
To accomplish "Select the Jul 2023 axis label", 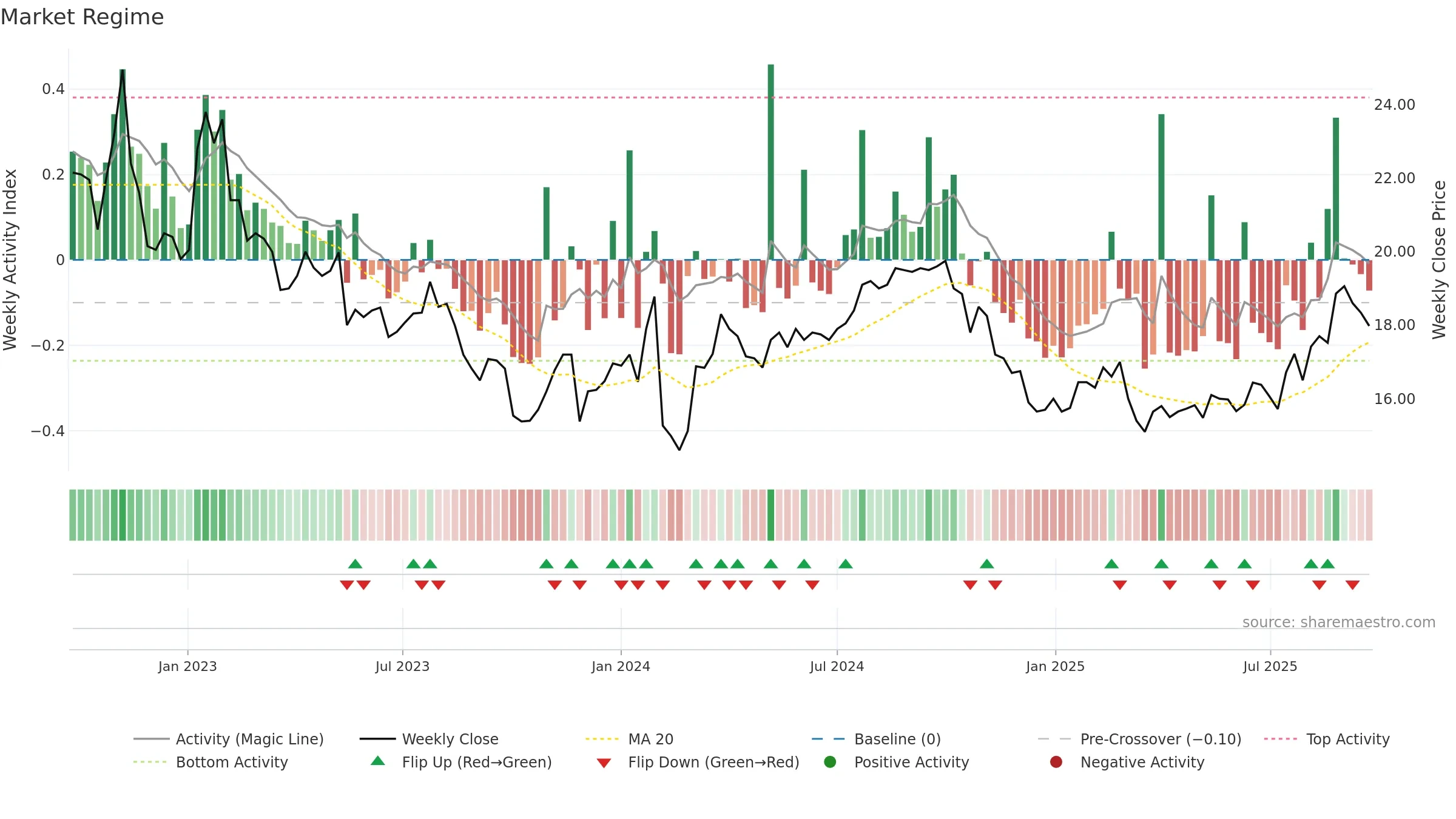I will (x=402, y=666).
